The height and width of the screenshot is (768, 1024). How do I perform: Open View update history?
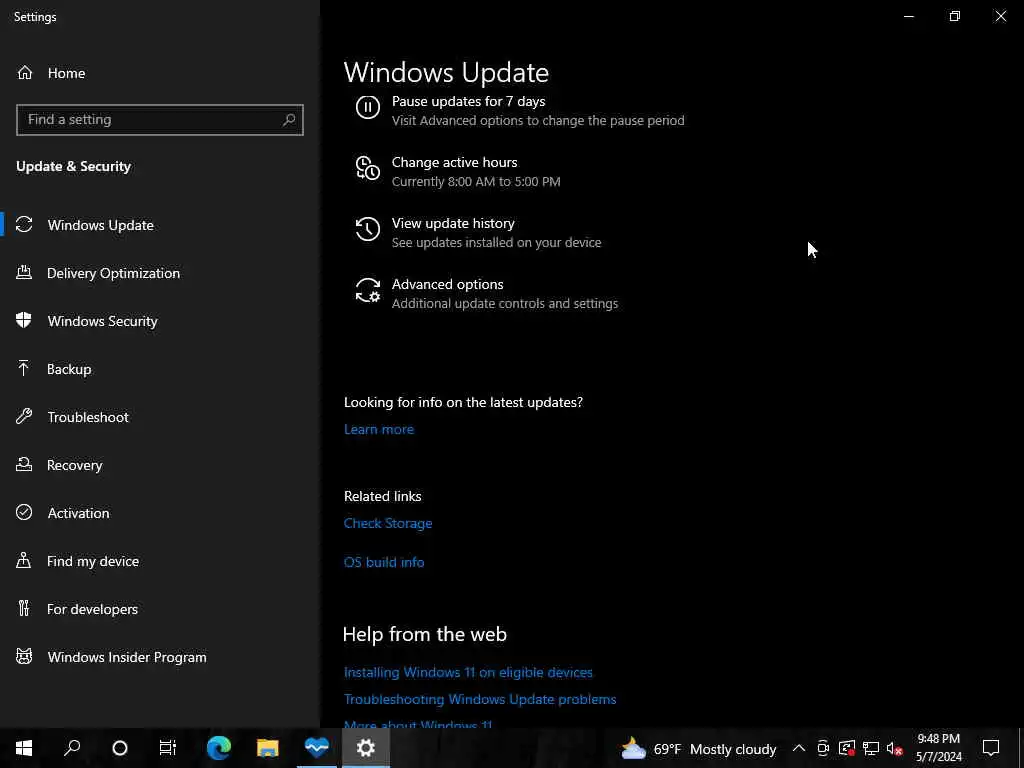tap(453, 223)
